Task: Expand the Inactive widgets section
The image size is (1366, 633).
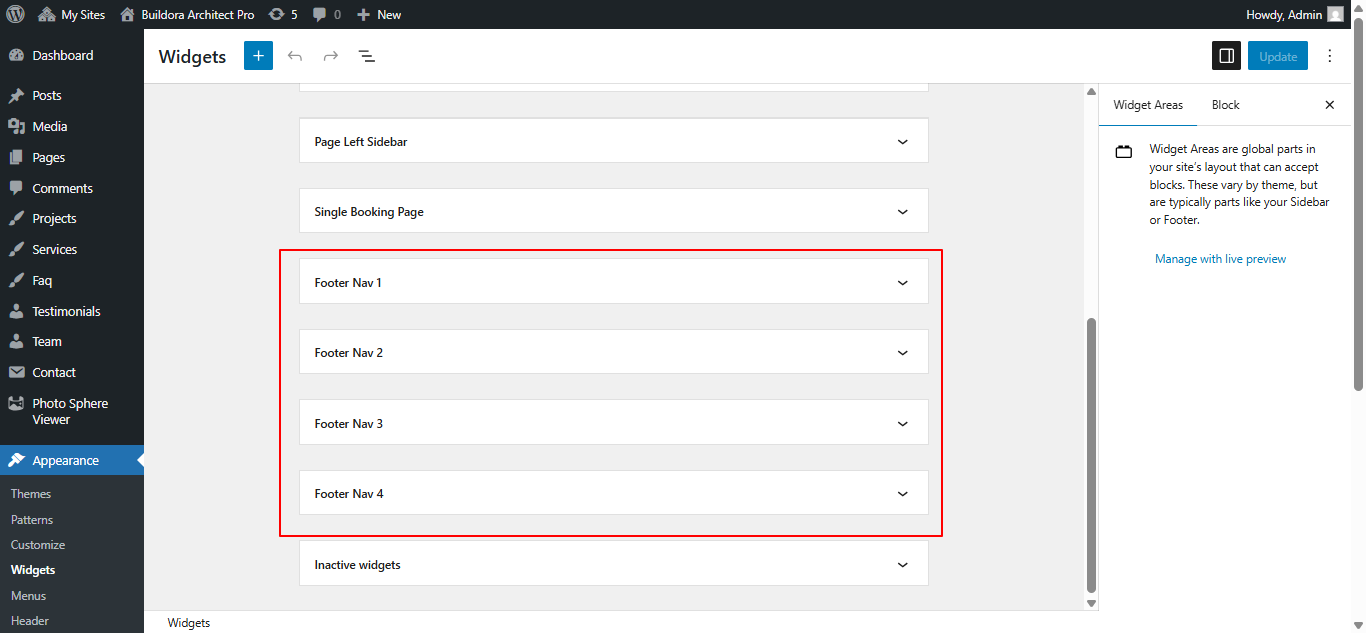Action: pos(613,564)
